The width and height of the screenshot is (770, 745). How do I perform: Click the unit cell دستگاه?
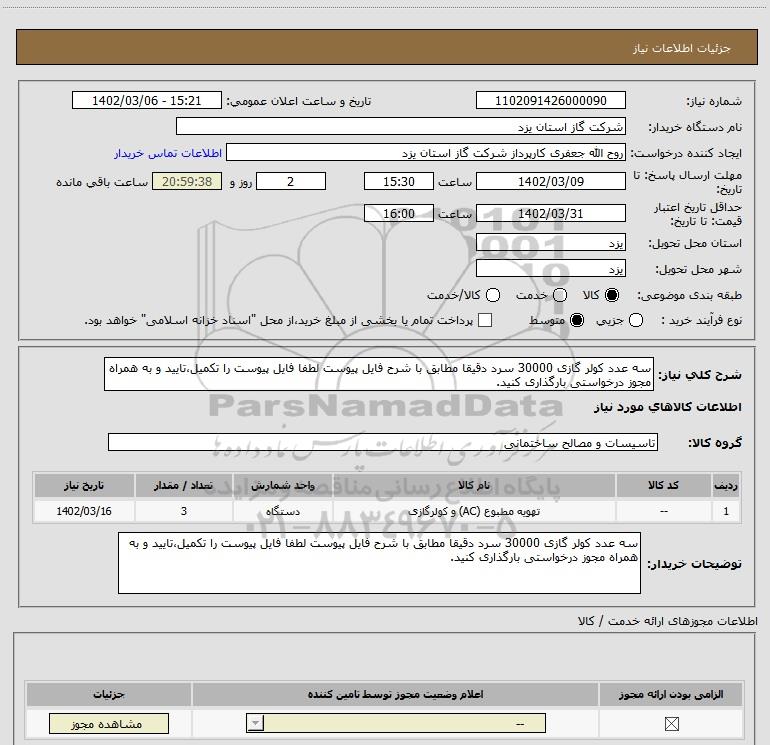283,511
